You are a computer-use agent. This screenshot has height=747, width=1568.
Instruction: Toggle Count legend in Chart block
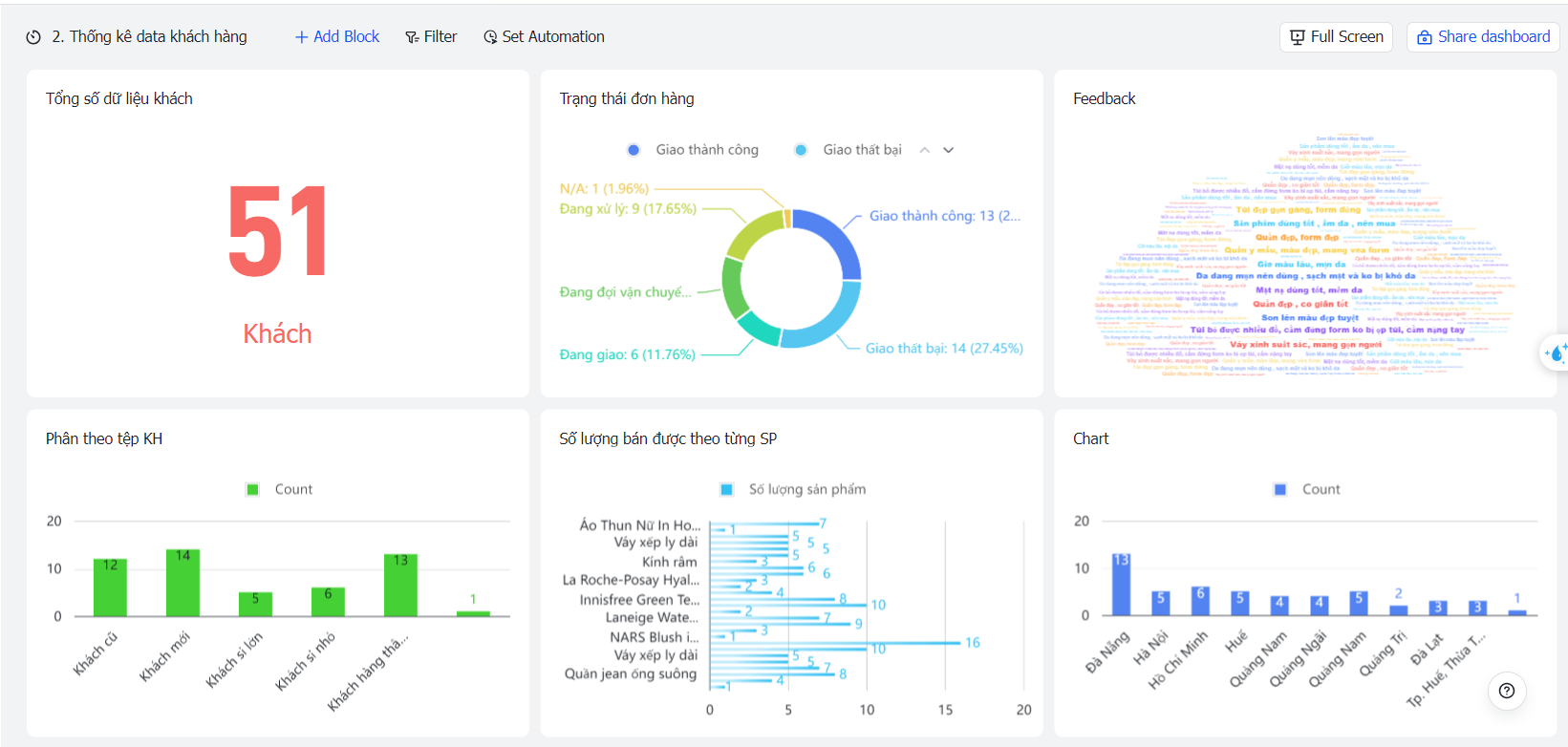1307,489
